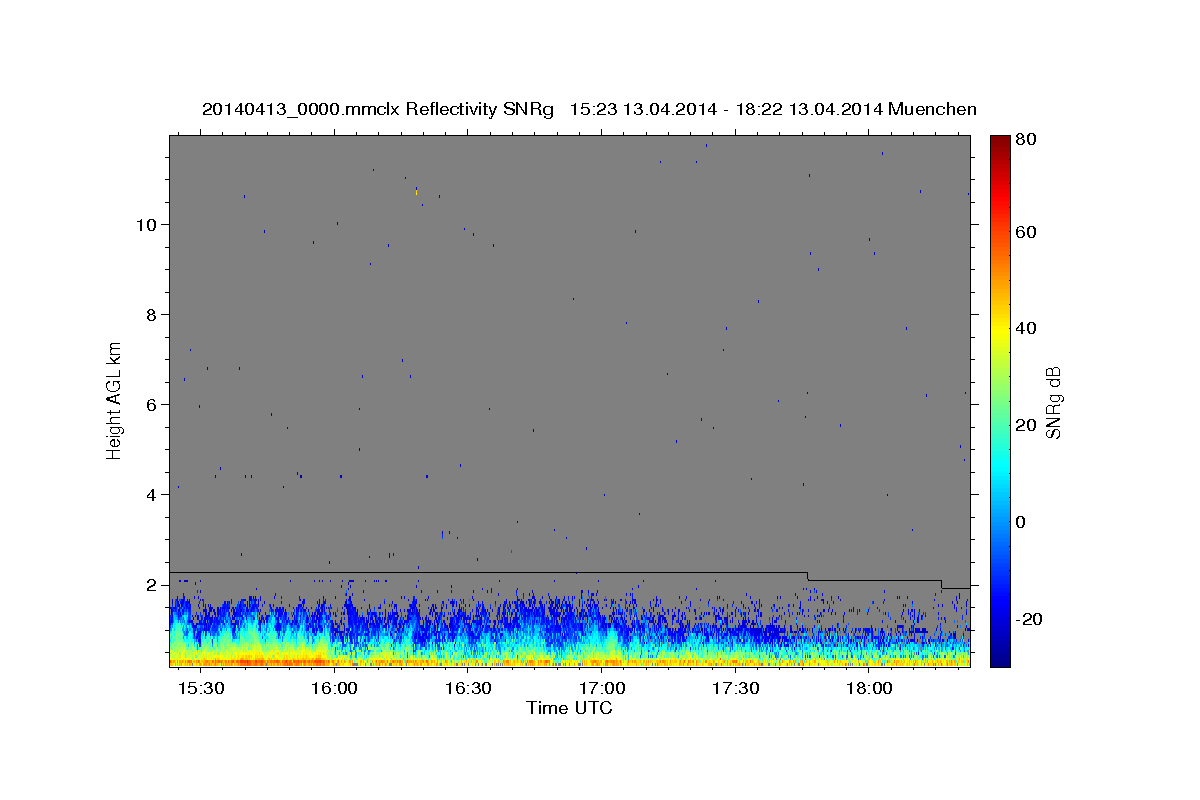This screenshot has height=800, width=1200.
Task: Click the colorbar value 60
Action: [1026, 231]
